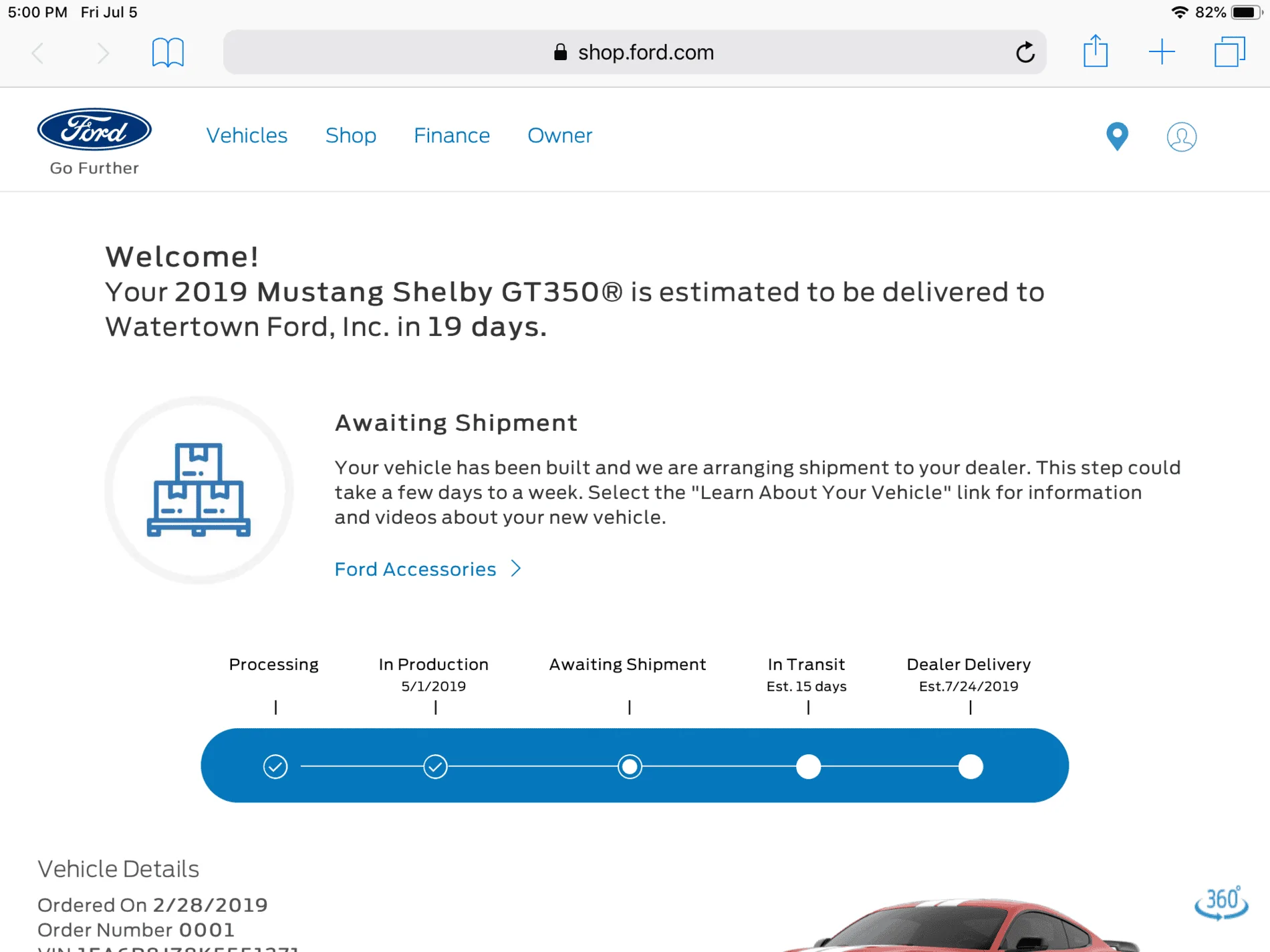Click the Dealer Delivery label
Screen dimensions: 1270x952
click(x=969, y=665)
